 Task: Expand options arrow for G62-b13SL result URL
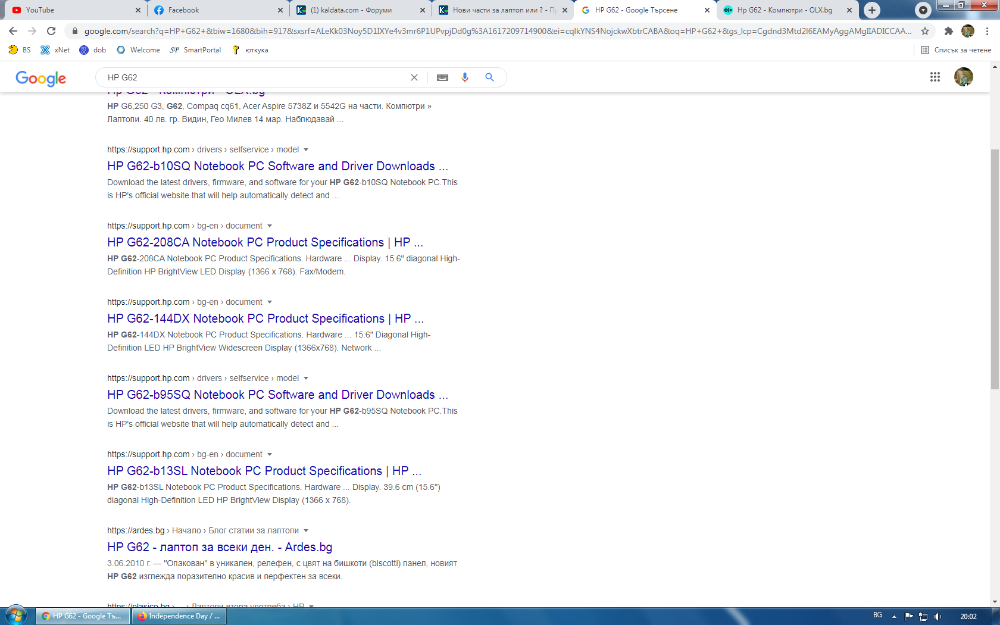(270, 455)
